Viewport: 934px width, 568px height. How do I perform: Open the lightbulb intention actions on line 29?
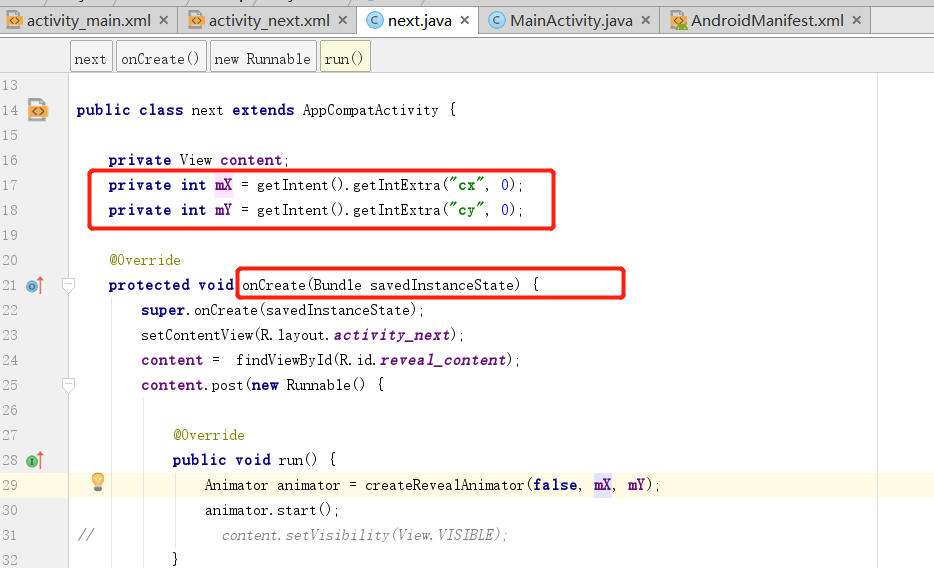(x=98, y=482)
